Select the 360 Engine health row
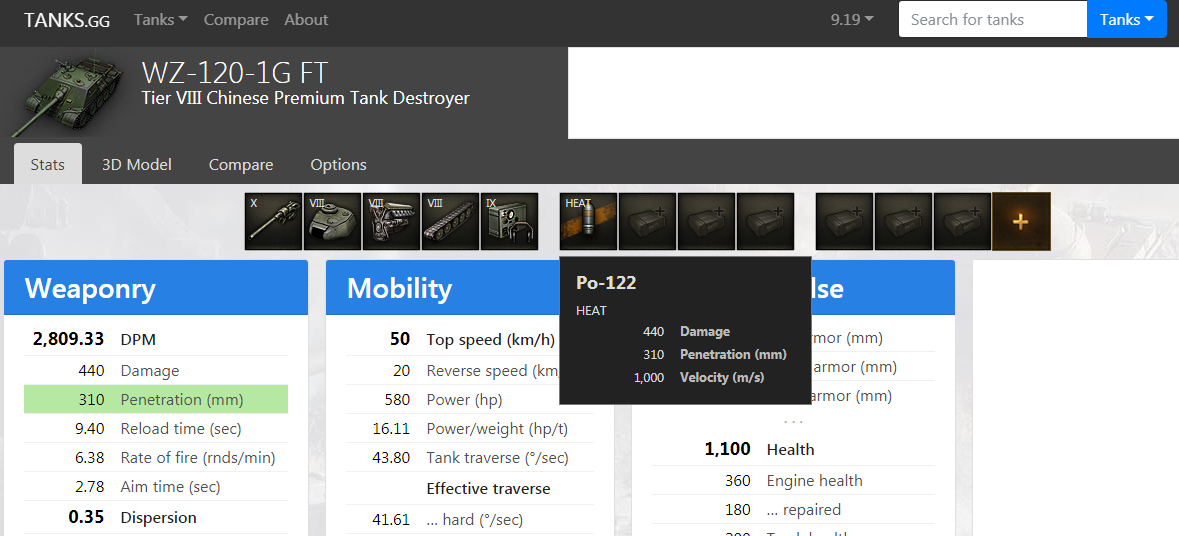This screenshot has height=536, width=1179. [793, 480]
